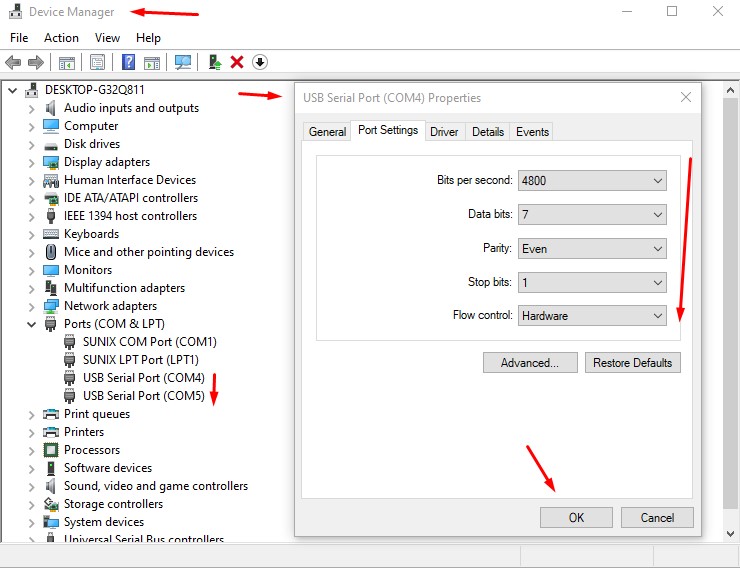The image size is (740, 568).
Task: Click the Cancel button
Action: [657, 518]
